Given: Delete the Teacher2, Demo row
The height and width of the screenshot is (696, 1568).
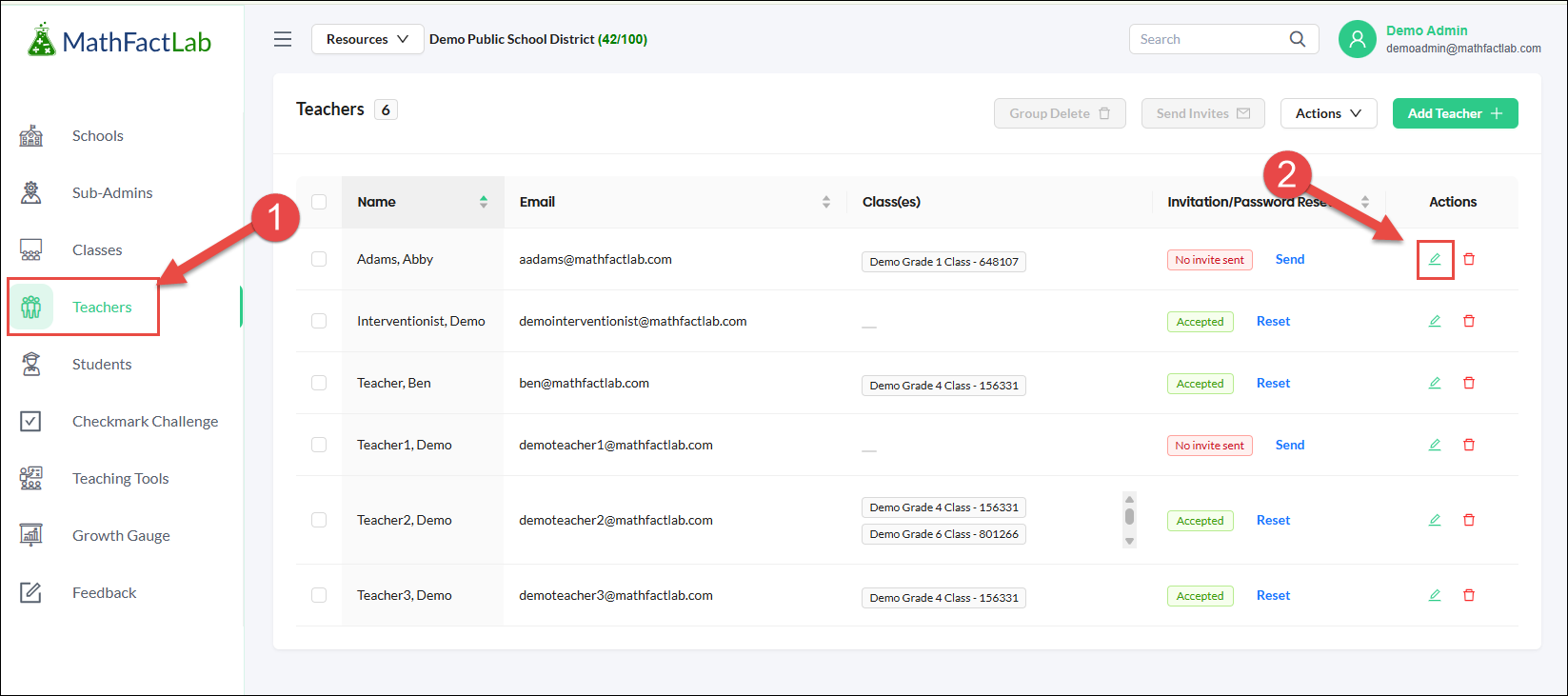Looking at the screenshot, I should click(x=1469, y=520).
